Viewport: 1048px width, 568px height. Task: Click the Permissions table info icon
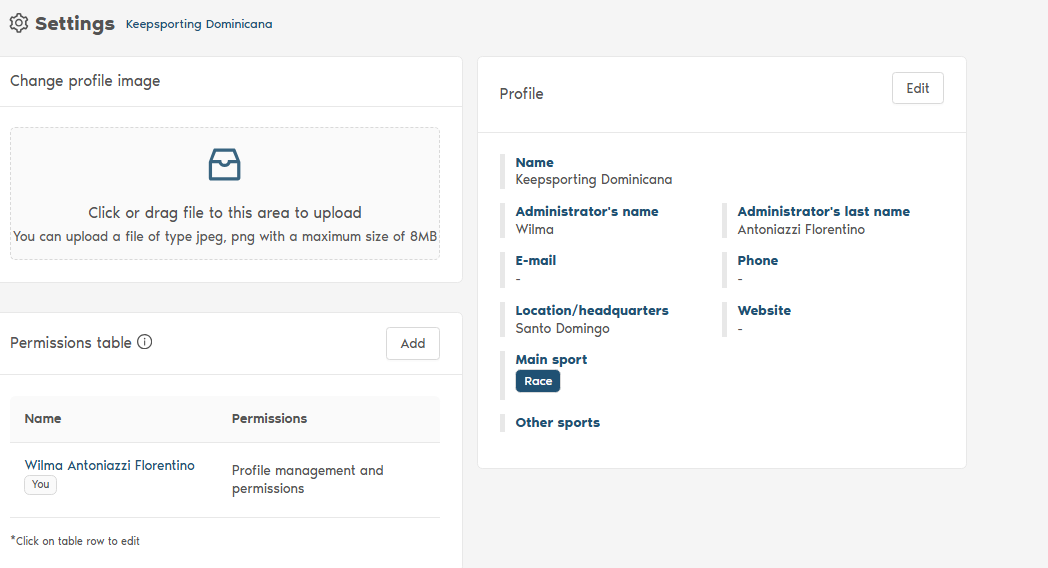[x=145, y=342]
